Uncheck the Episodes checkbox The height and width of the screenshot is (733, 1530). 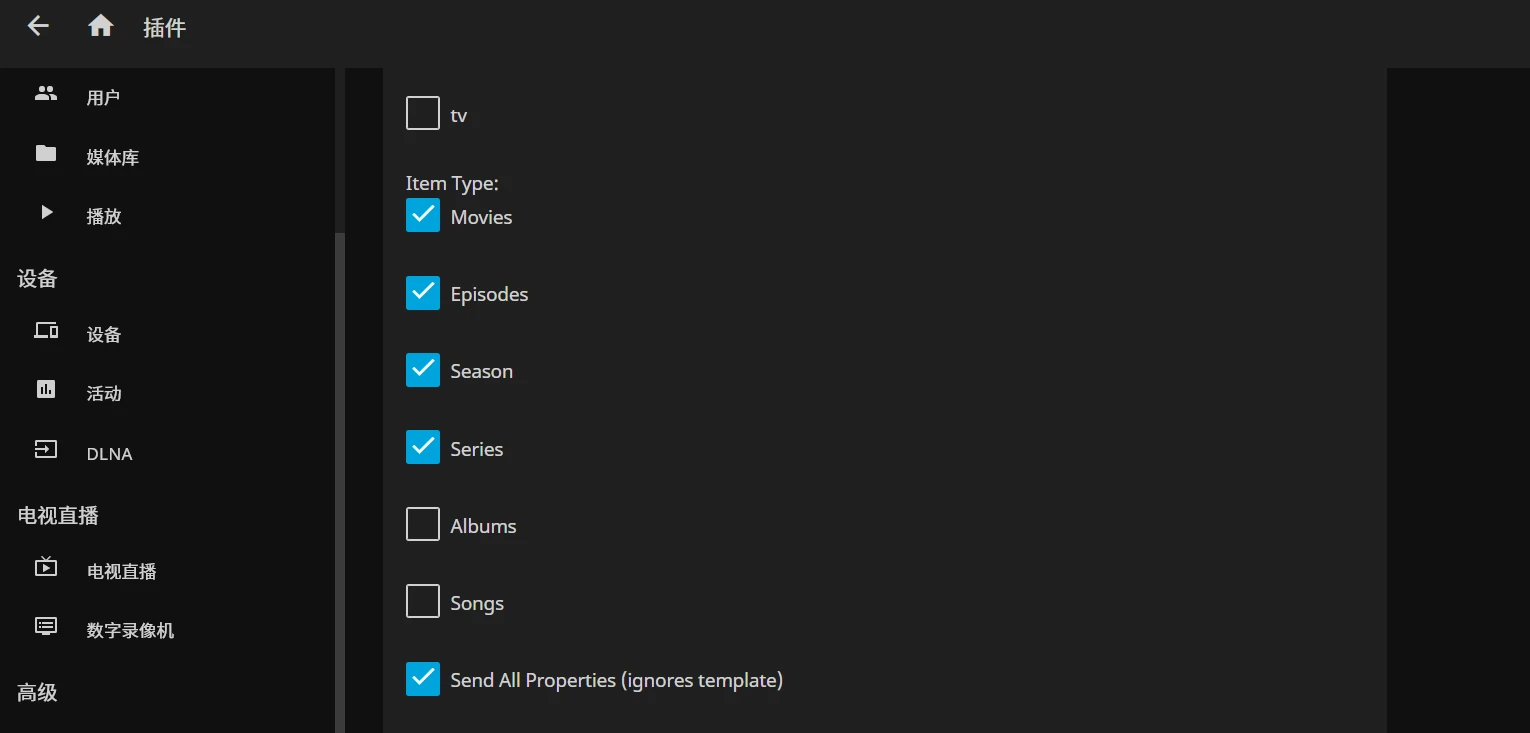423,292
